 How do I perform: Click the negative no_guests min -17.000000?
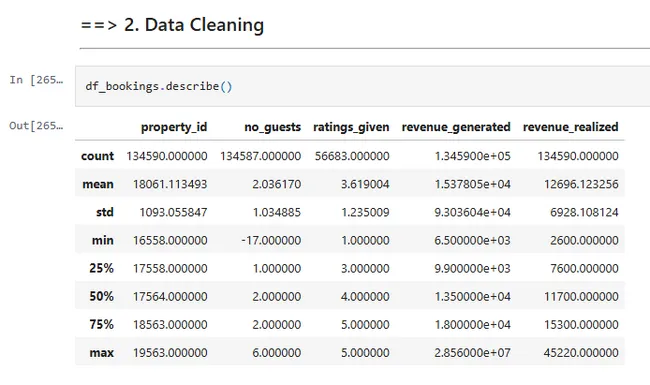pos(271,240)
